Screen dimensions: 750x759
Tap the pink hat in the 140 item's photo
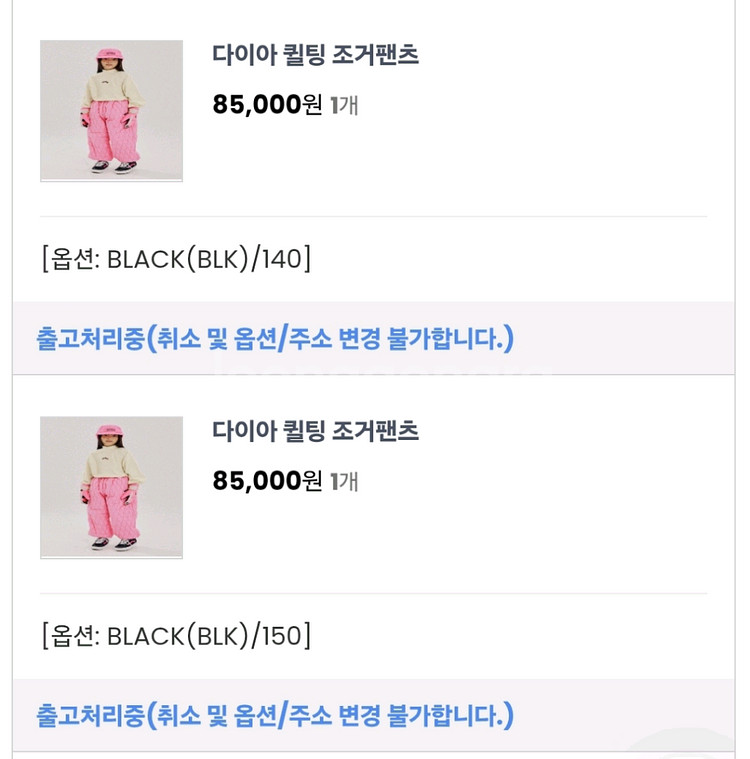pos(106,54)
